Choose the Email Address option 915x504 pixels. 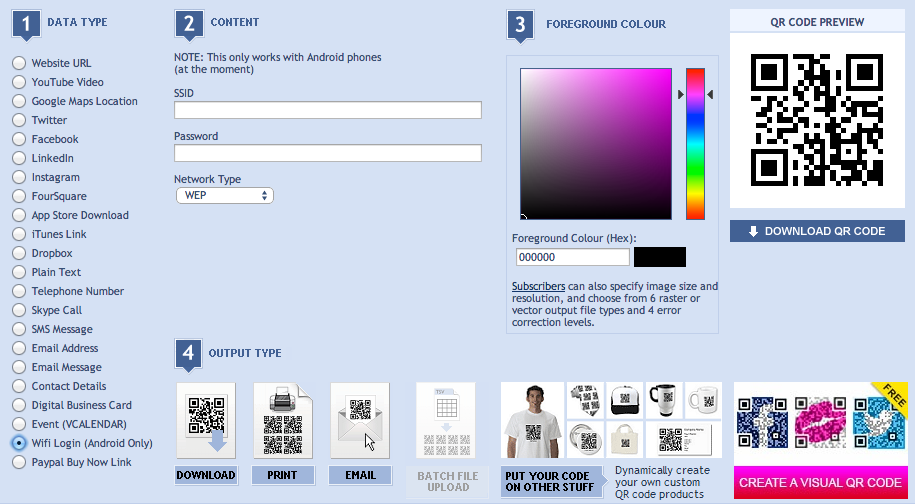[19, 348]
